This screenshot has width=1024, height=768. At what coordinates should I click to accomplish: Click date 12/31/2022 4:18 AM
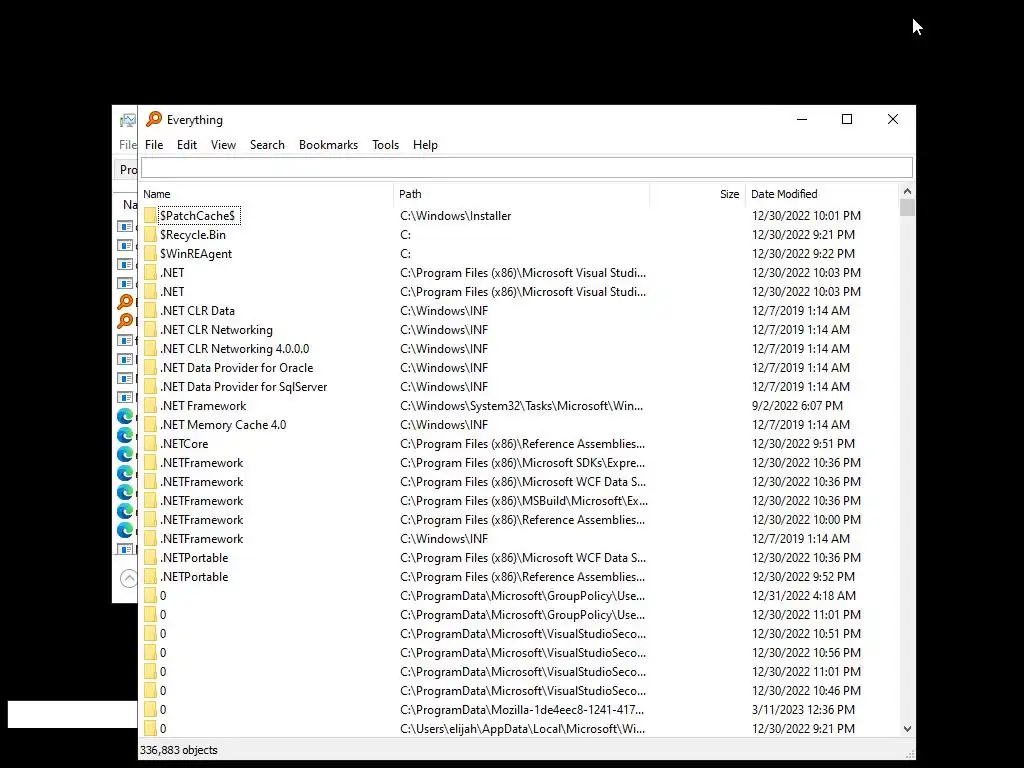[803, 596]
